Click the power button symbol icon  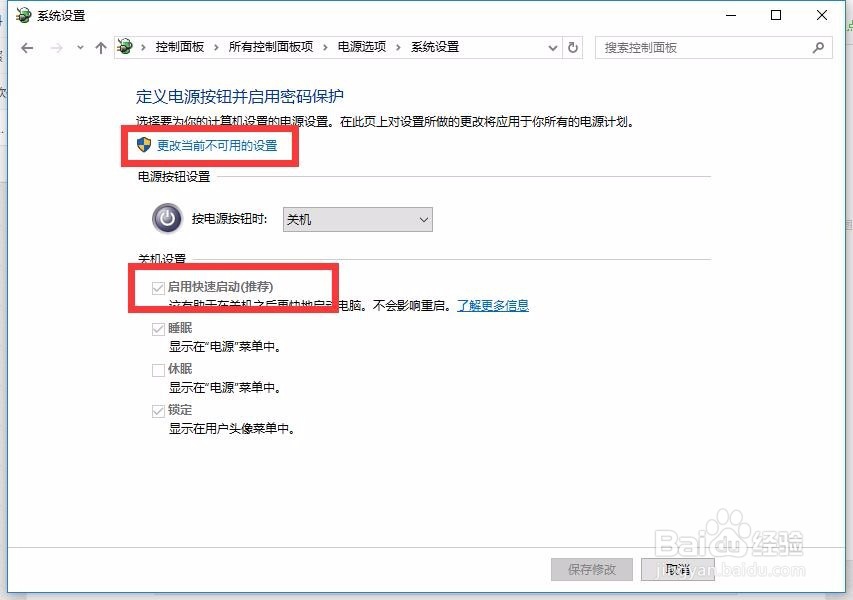(x=167, y=219)
